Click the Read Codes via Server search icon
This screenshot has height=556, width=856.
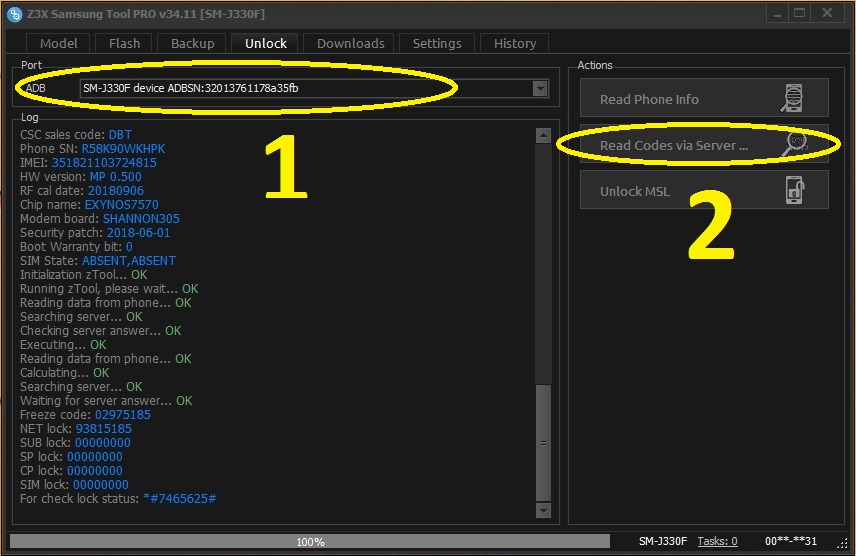[794, 144]
